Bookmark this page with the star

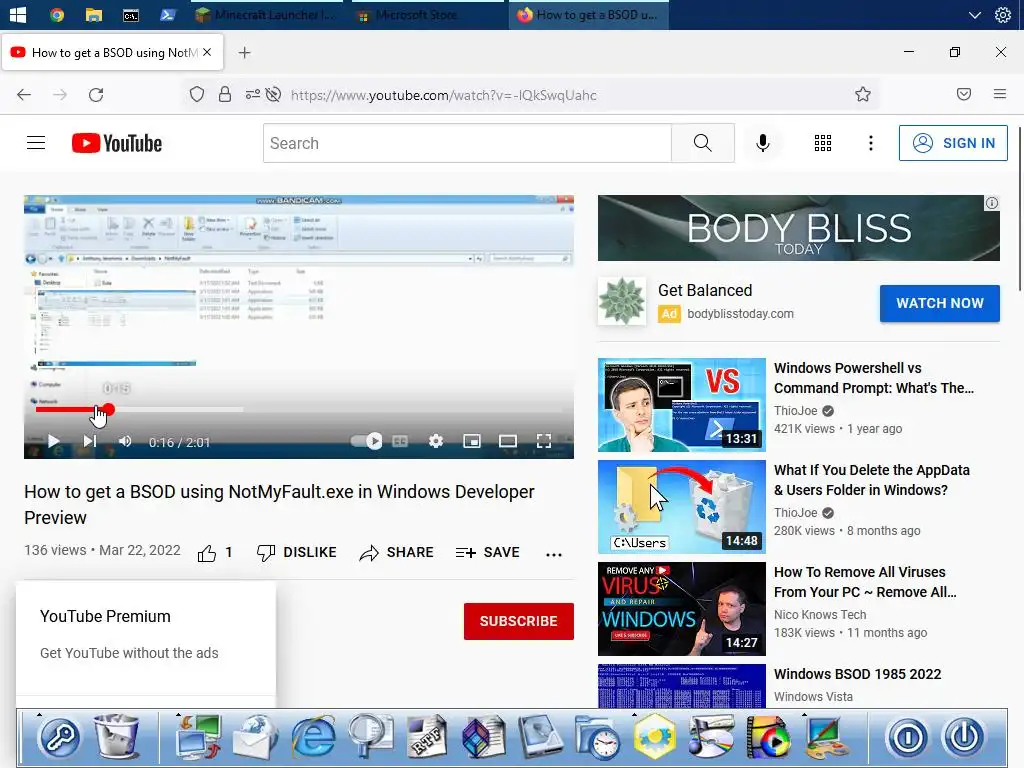[863, 95]
